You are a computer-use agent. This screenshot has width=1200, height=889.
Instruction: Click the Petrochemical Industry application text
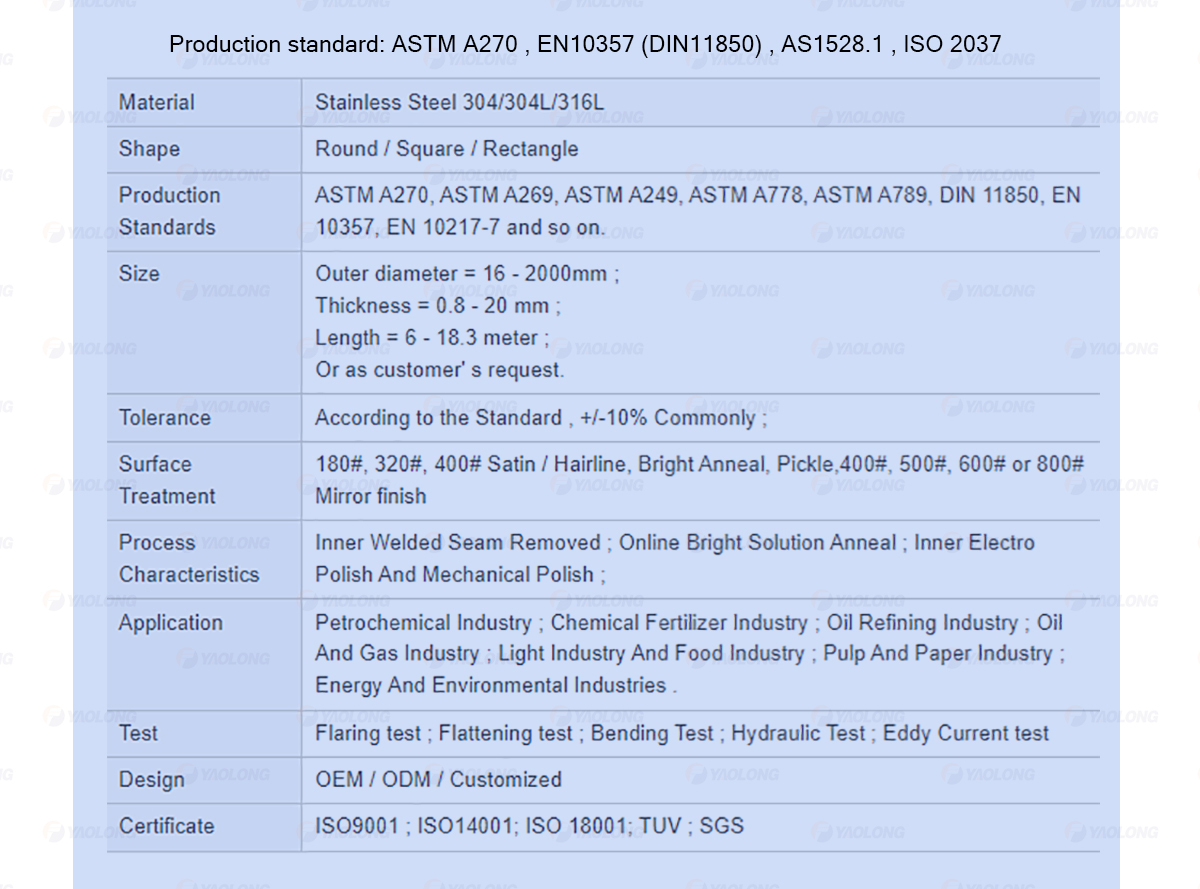point(423,622)
